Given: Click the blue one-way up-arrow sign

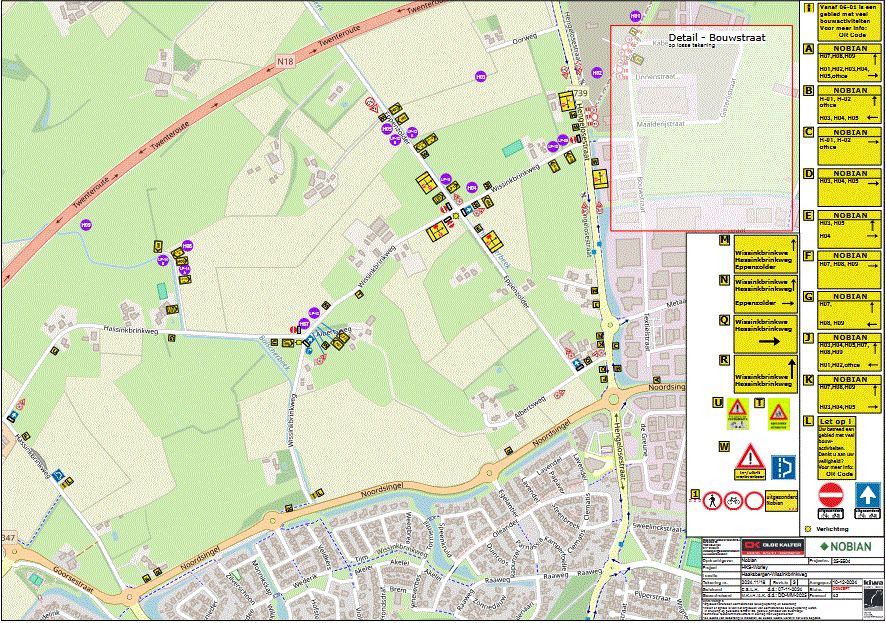Looking at the screenshot, I should pos(867,496).
